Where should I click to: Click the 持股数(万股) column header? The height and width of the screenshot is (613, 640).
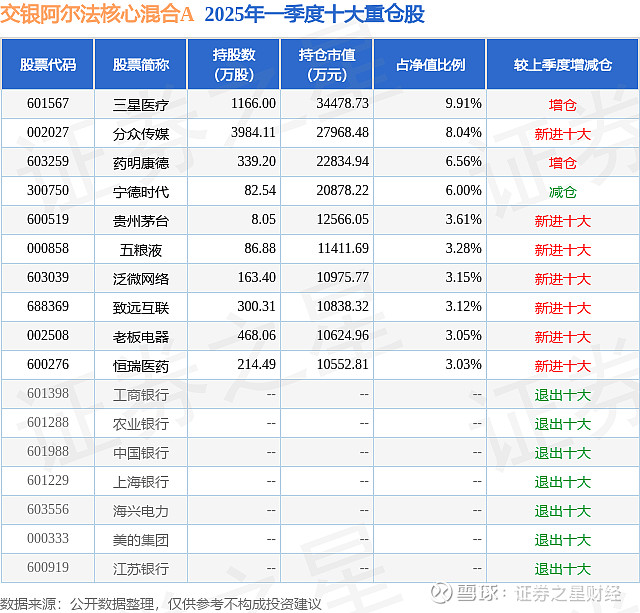coord(234,64)
